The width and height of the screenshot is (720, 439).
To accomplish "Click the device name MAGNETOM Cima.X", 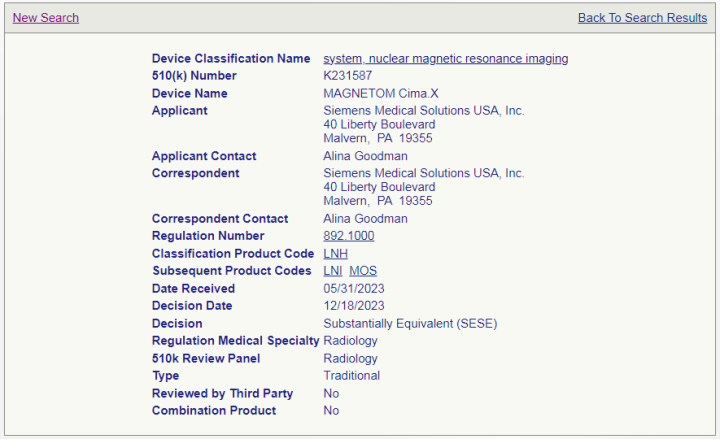I will [381, 94].
